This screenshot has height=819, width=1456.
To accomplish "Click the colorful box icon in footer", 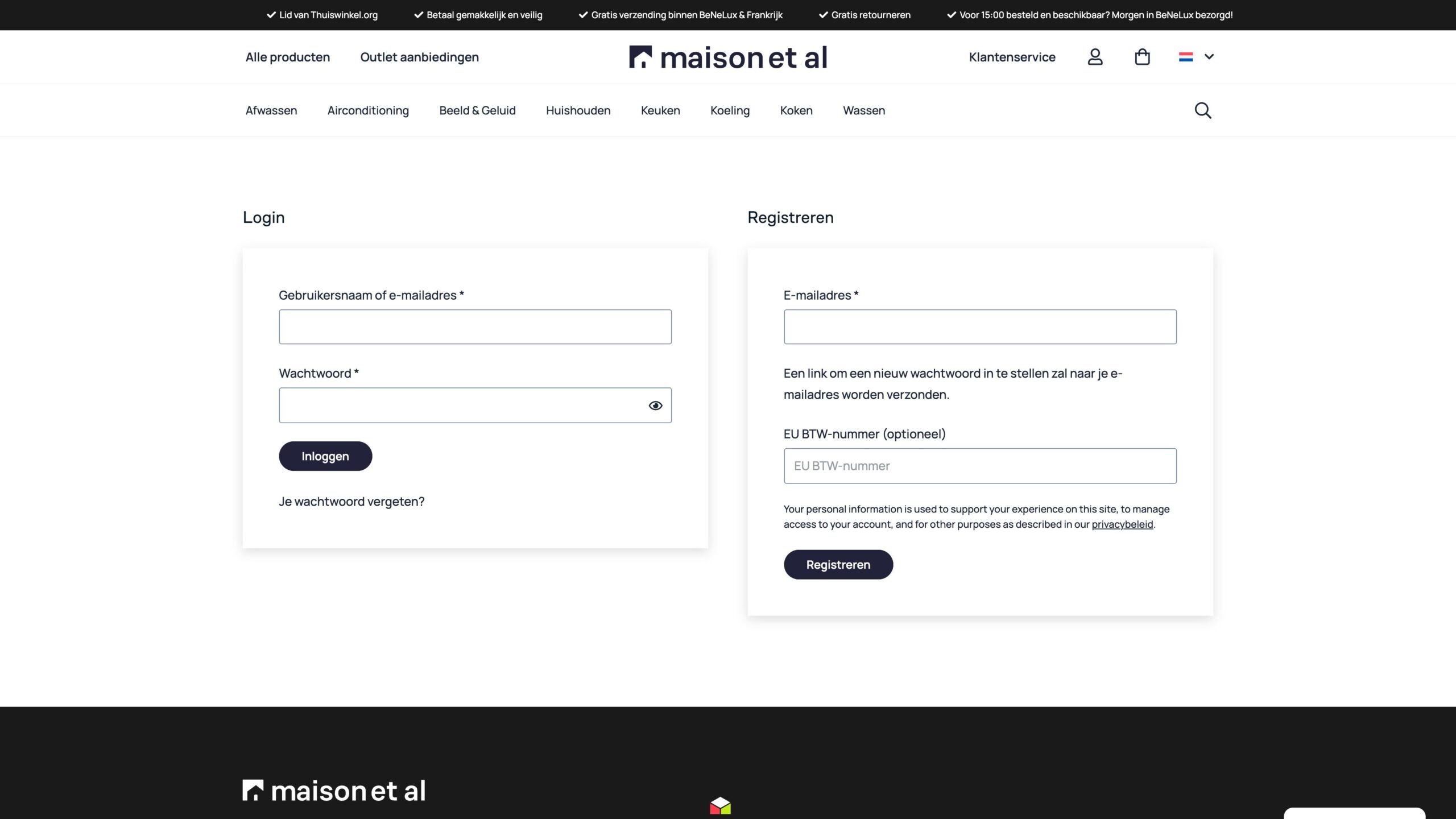I will pyautogui.click(x=720, y=805).
